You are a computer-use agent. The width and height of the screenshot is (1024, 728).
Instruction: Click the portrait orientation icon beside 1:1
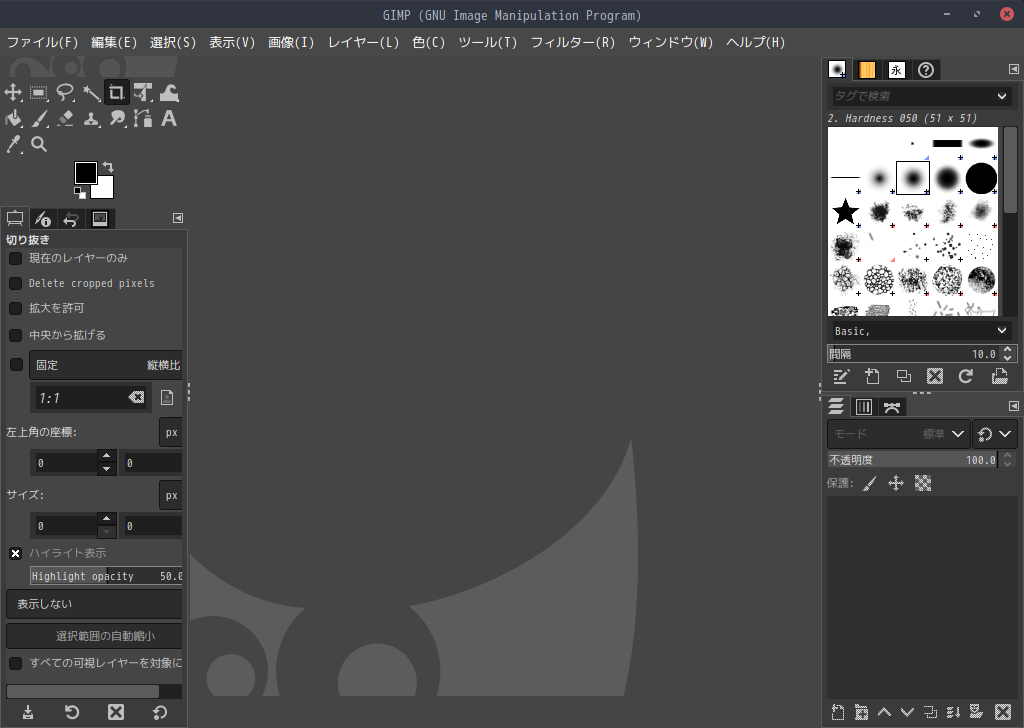(x=167, y=398)
